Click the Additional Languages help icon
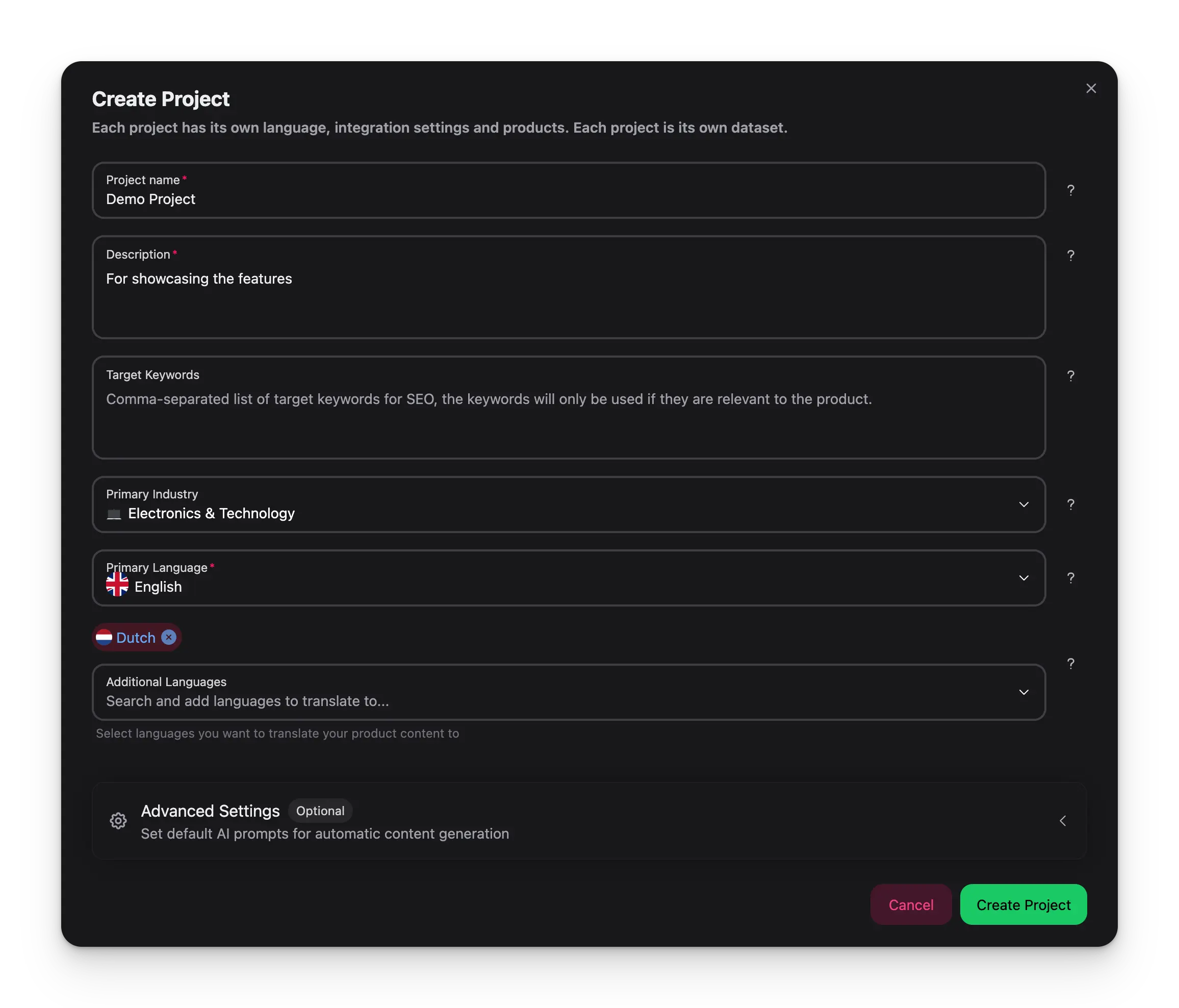 point(1071,663)
